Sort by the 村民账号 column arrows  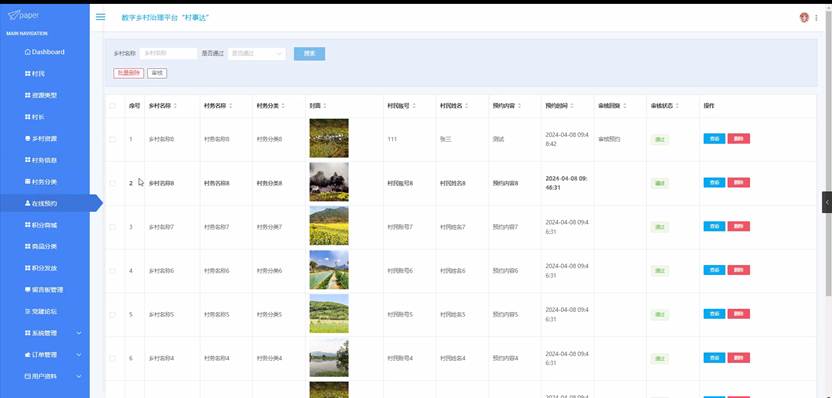point(414,106)
